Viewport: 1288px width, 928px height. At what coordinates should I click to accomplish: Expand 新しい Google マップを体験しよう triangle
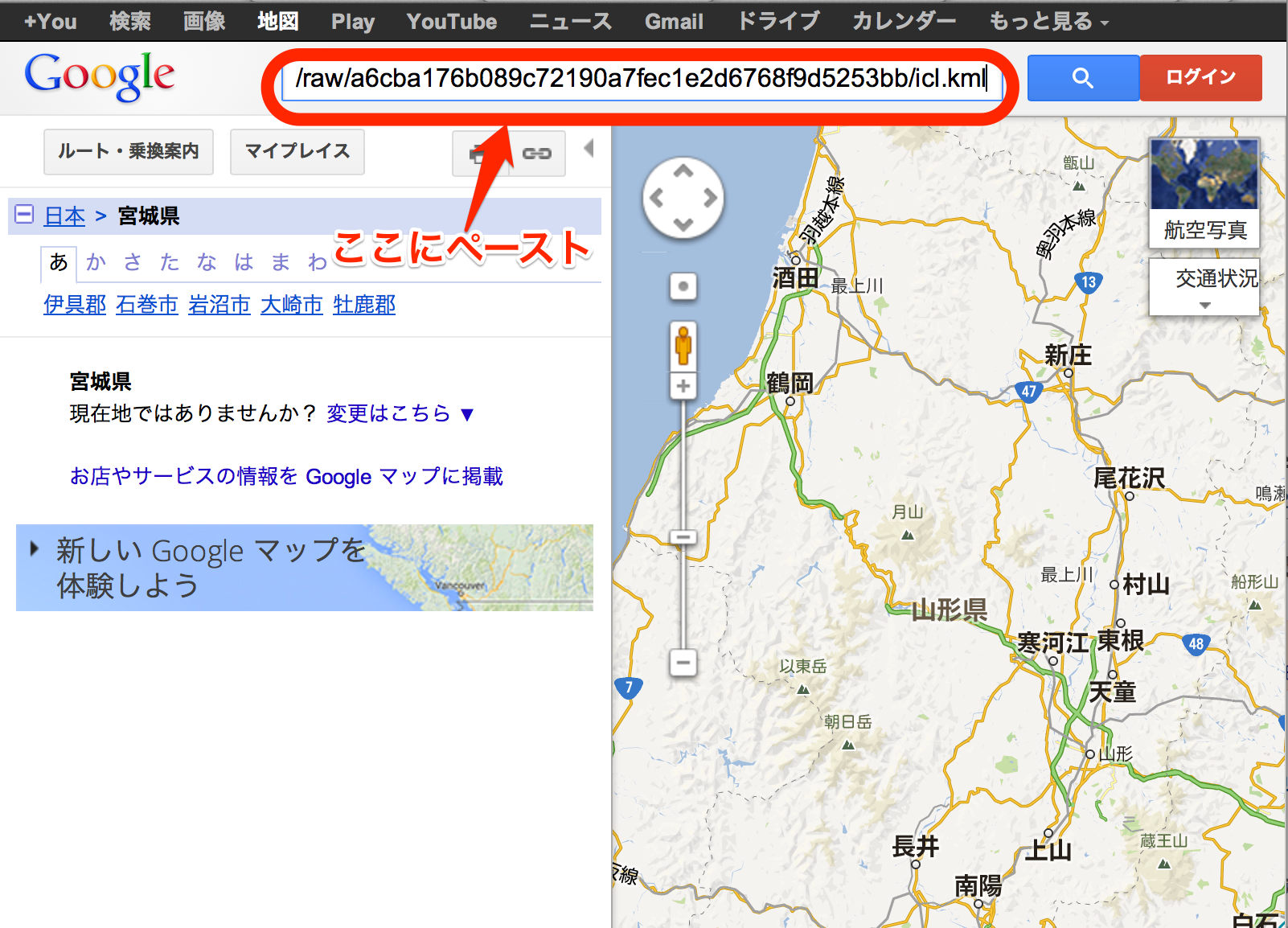(34, 548)
